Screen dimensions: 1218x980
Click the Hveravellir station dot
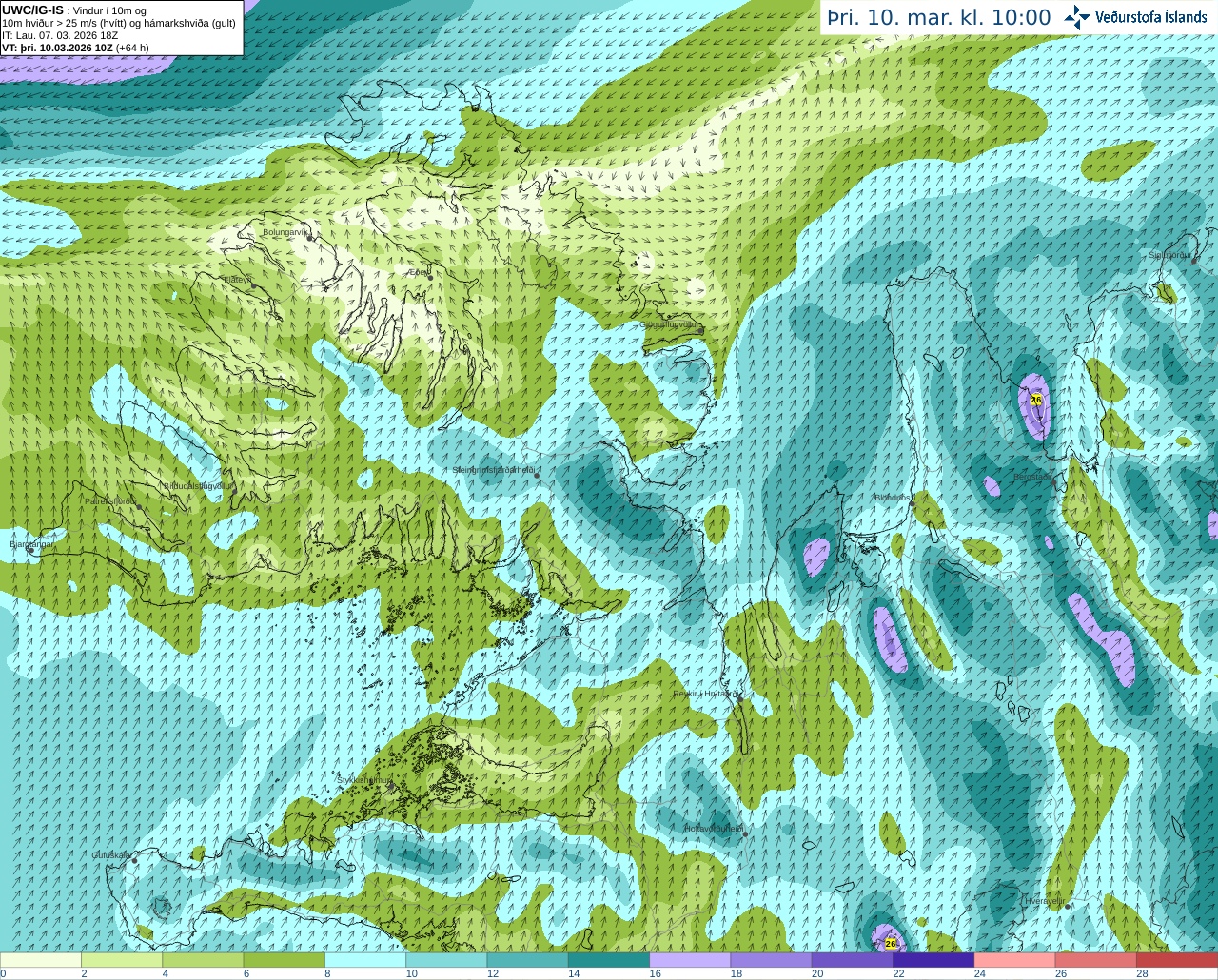click(1068, 906)
